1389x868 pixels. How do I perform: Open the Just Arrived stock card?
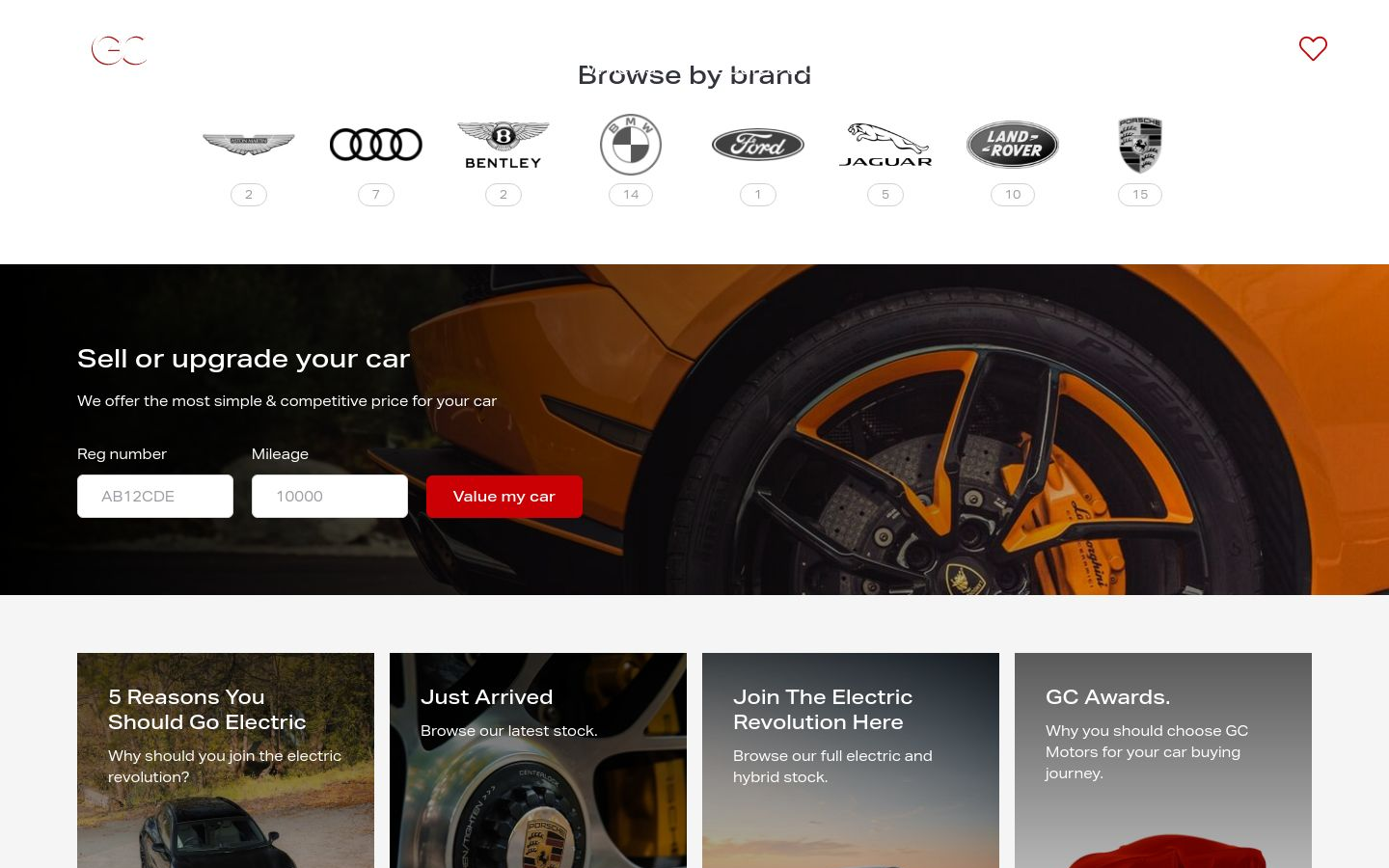click(538, 760)
